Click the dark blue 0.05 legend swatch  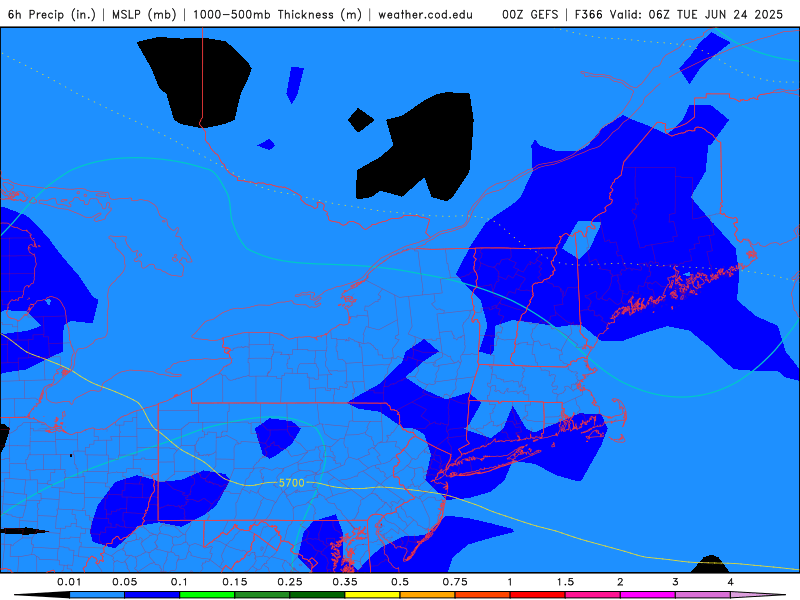(152, 595)
